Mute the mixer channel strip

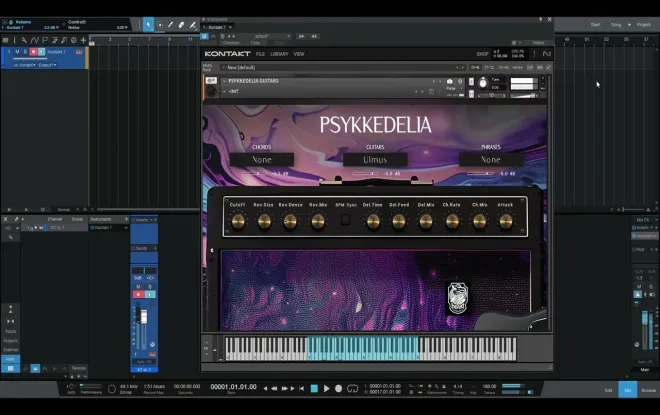click(138, 287)
